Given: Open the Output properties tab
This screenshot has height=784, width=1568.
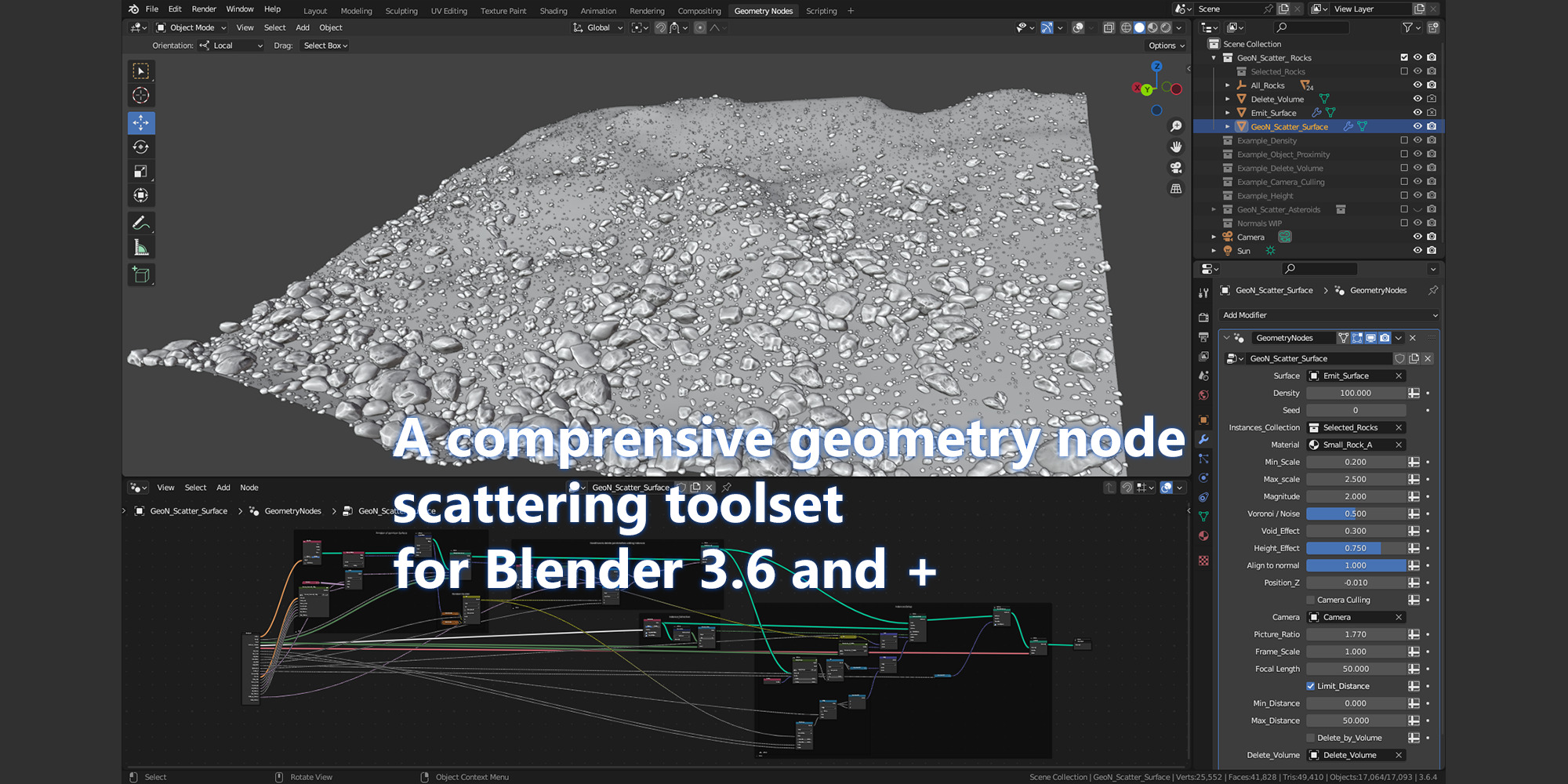Looking at the screenshot, I should (1203, 337).
